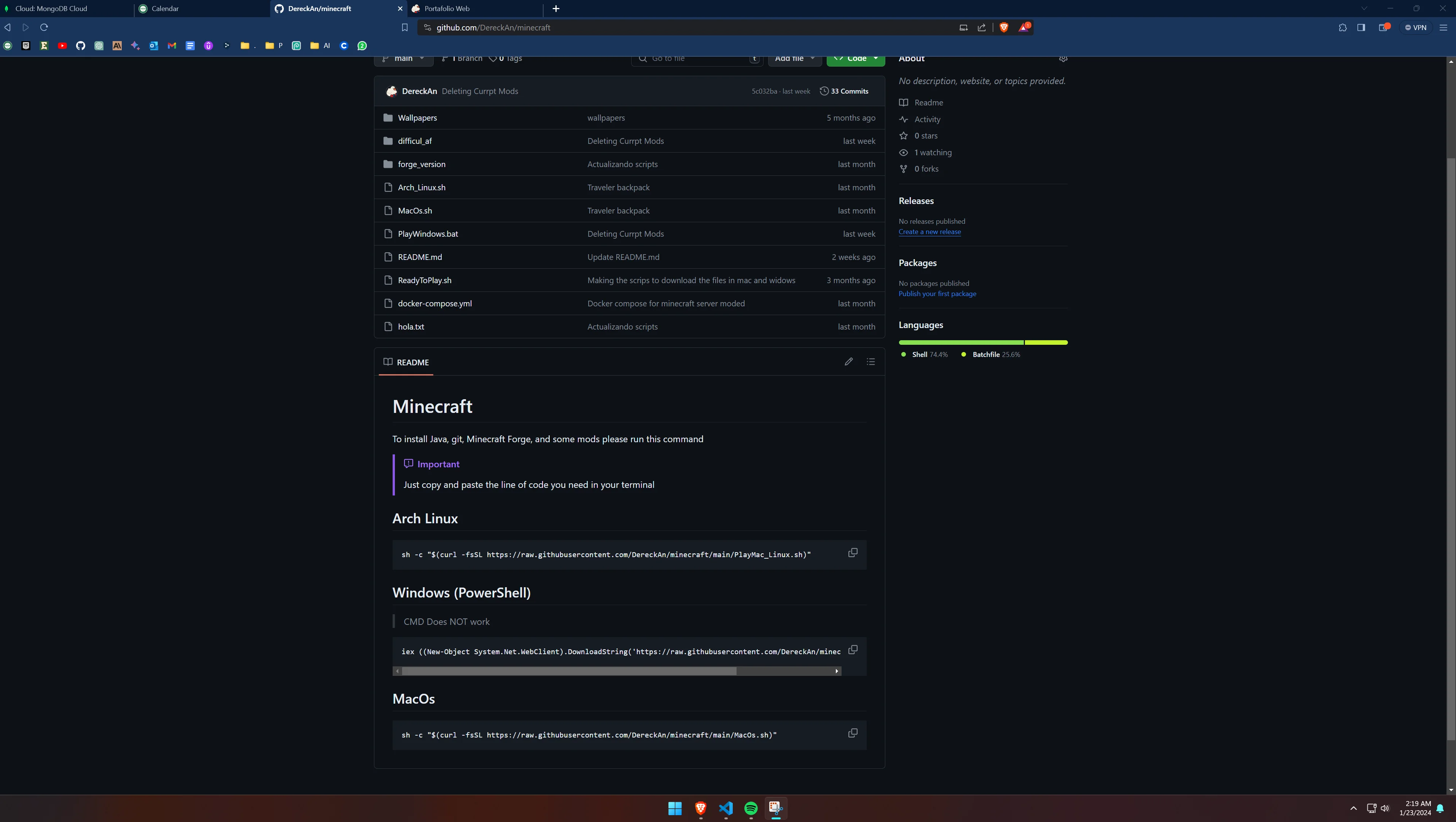The width and height of the screenshot is (1456, 822).
Task: View the 33 Commits history
Action: pyautogui.click(x=844, y=91)
